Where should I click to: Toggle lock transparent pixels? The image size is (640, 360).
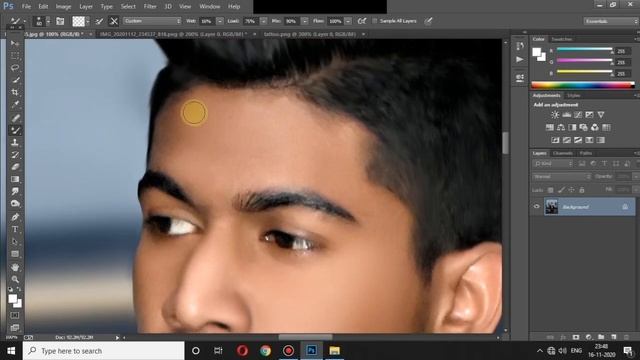[x=551, y=190]
